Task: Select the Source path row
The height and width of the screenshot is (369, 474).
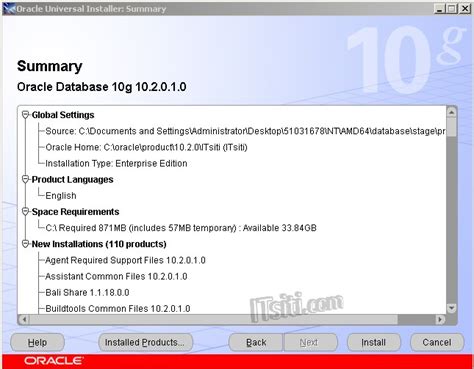Action: (245, 131)
